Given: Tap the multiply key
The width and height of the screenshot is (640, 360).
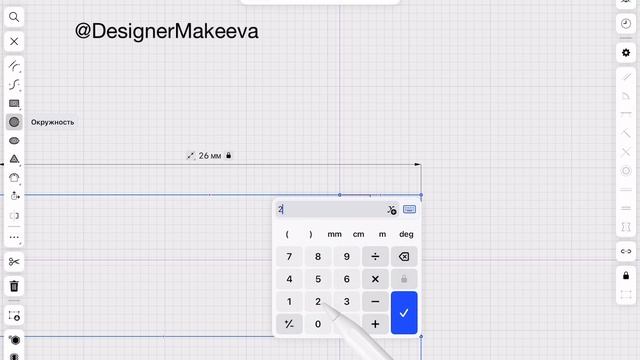Looking at the screenshot, I should pyautogui.click(x=375, y=279).
